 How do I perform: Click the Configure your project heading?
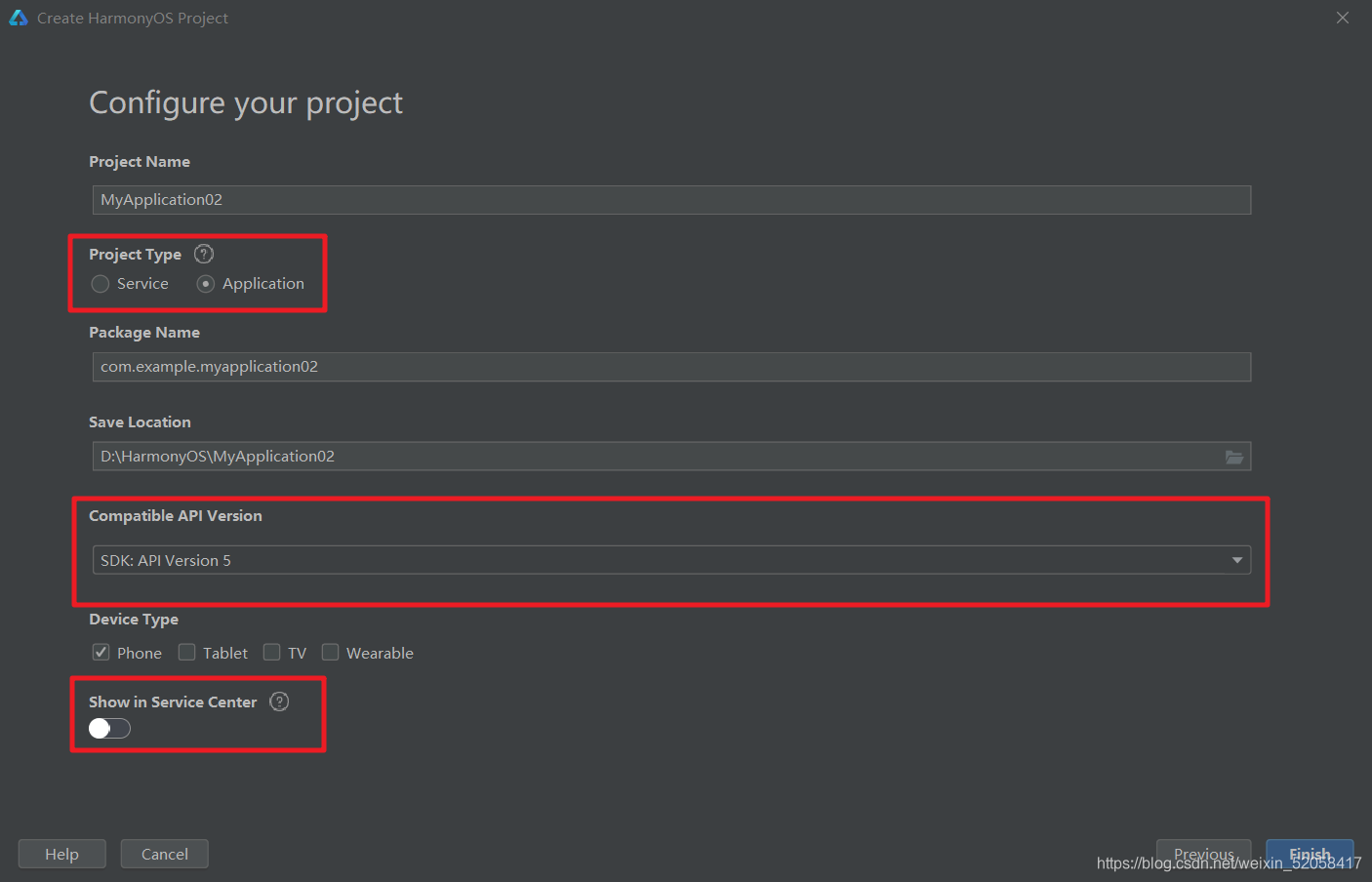(x=246, y=102)
